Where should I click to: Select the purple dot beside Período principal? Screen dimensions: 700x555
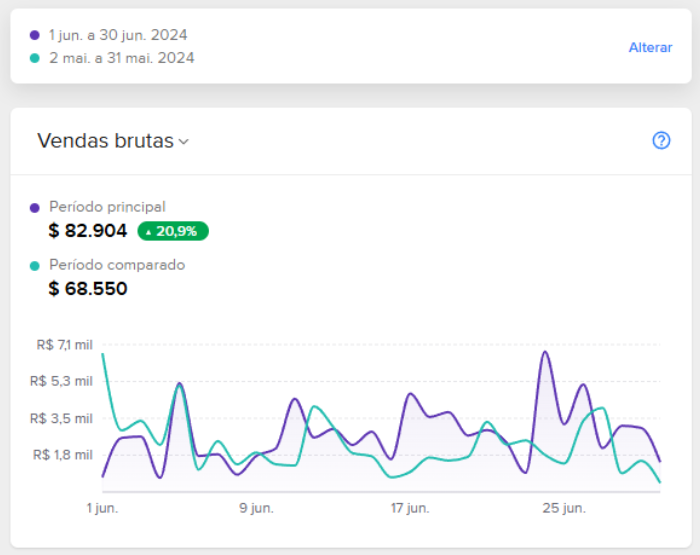tap(34, 208)
